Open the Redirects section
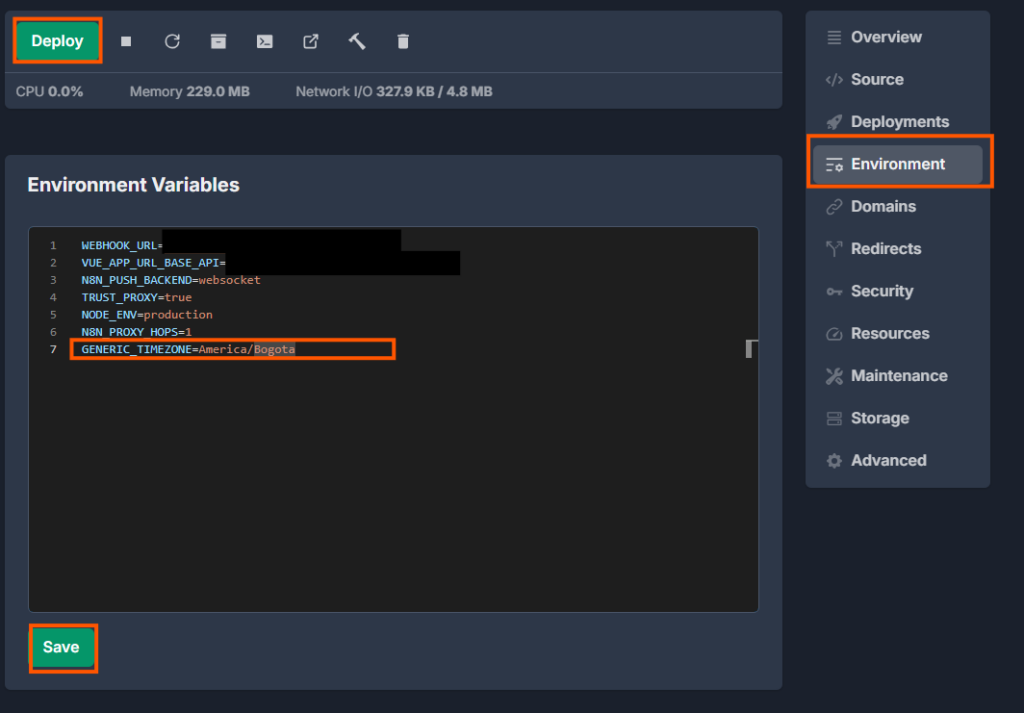 click(885, 249)
